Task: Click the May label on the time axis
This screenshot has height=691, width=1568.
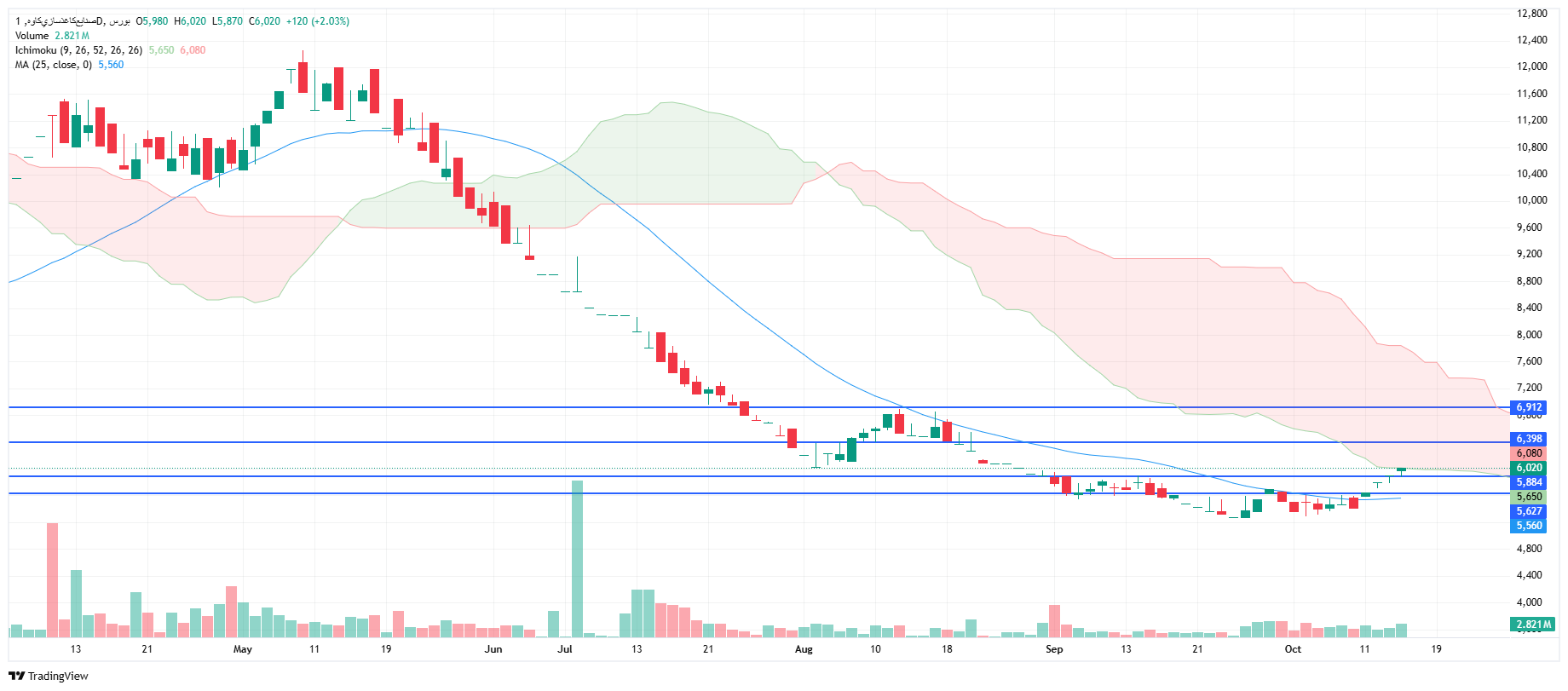Action: tap(243, 649)
